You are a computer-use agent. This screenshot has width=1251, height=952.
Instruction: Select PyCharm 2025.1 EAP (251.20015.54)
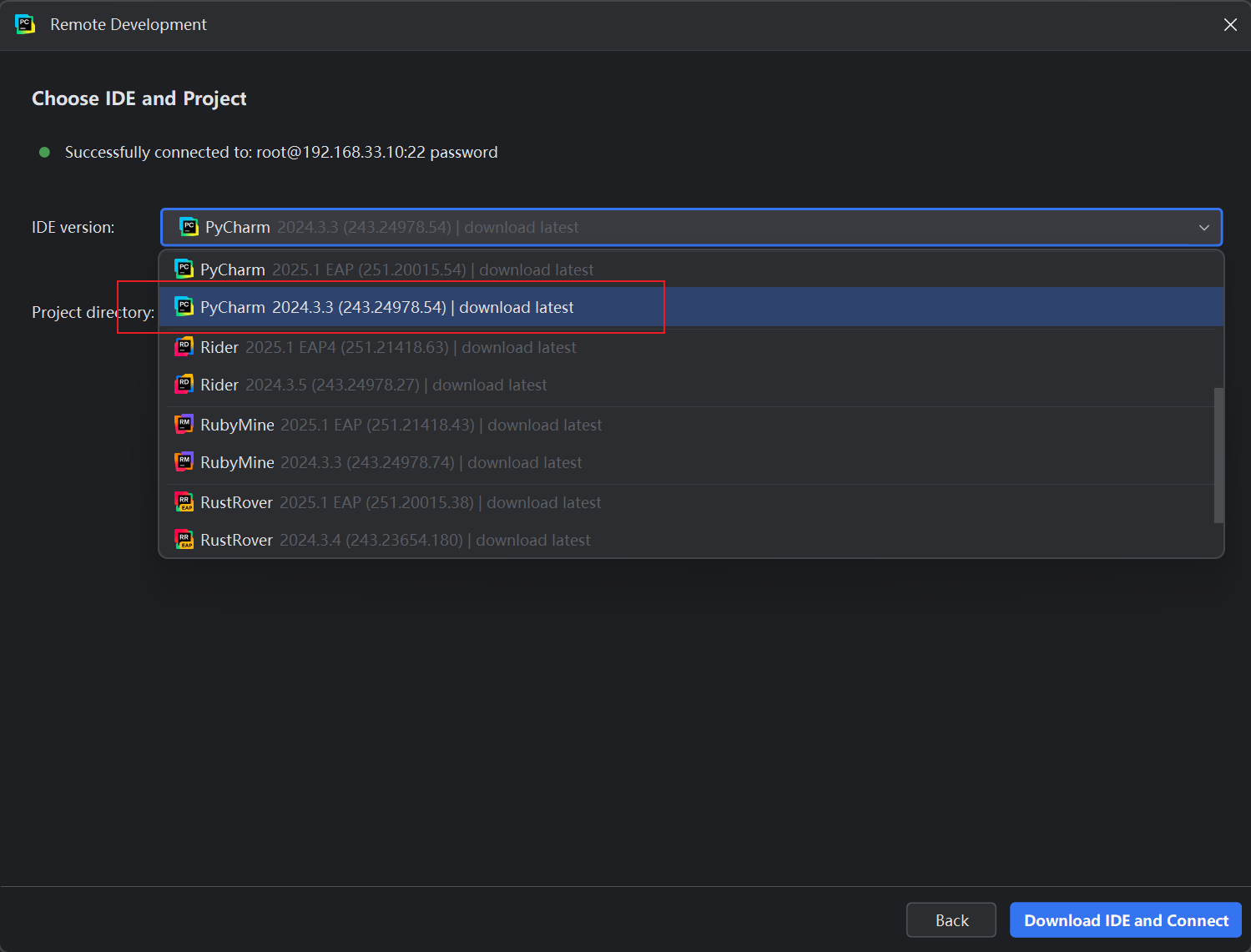point(691,269)
